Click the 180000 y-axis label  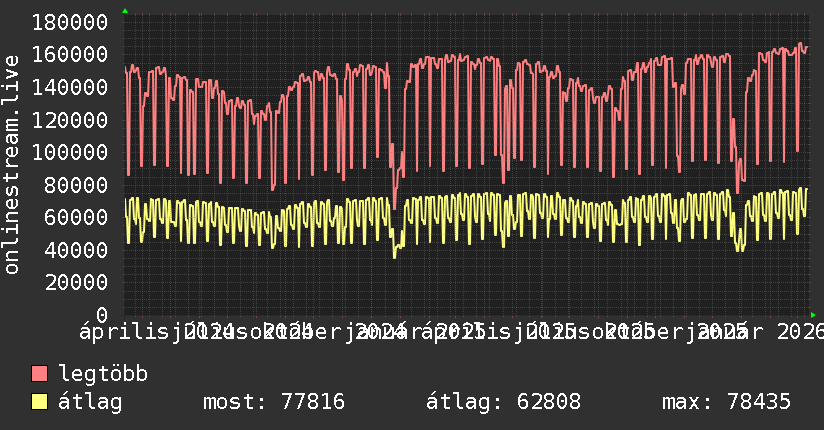(70, 23)
